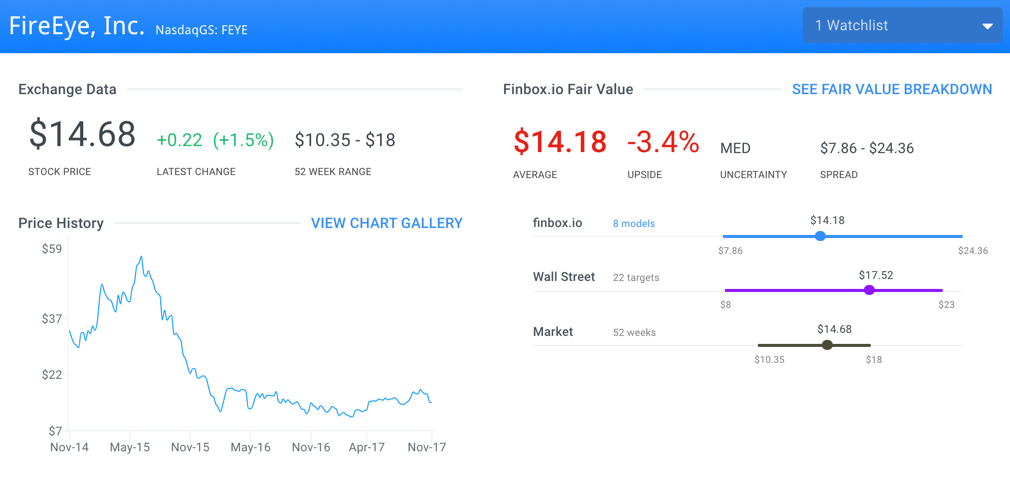Click the 22 targets text
The image size is (1010, 482).
tap(636, 278)
